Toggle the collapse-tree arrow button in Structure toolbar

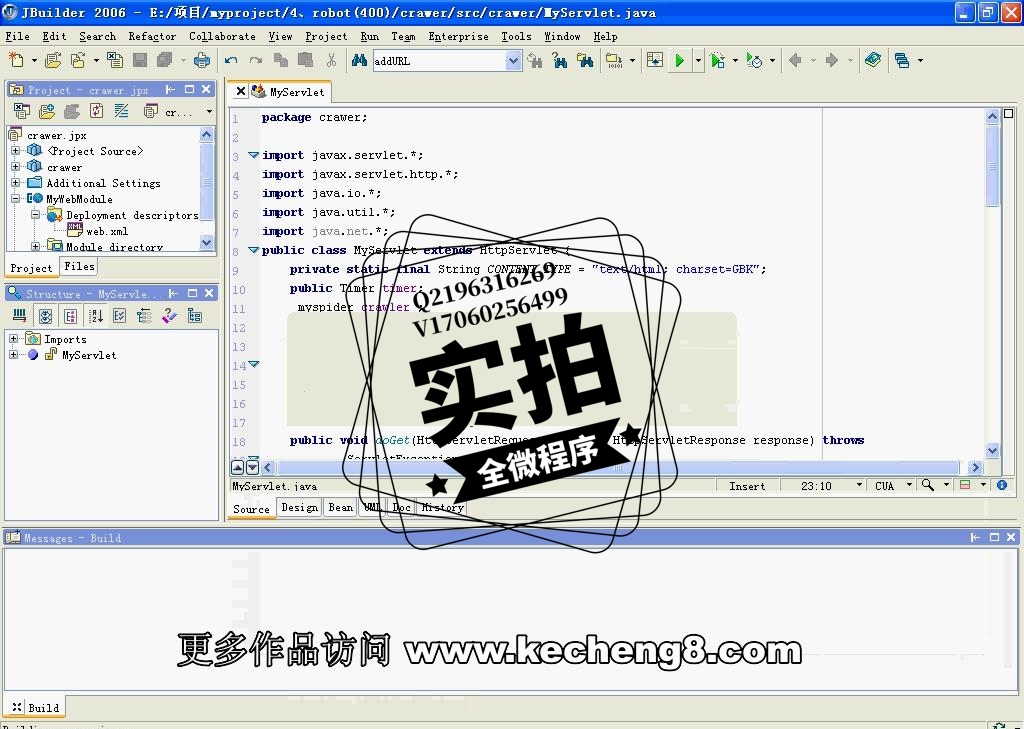144,317
